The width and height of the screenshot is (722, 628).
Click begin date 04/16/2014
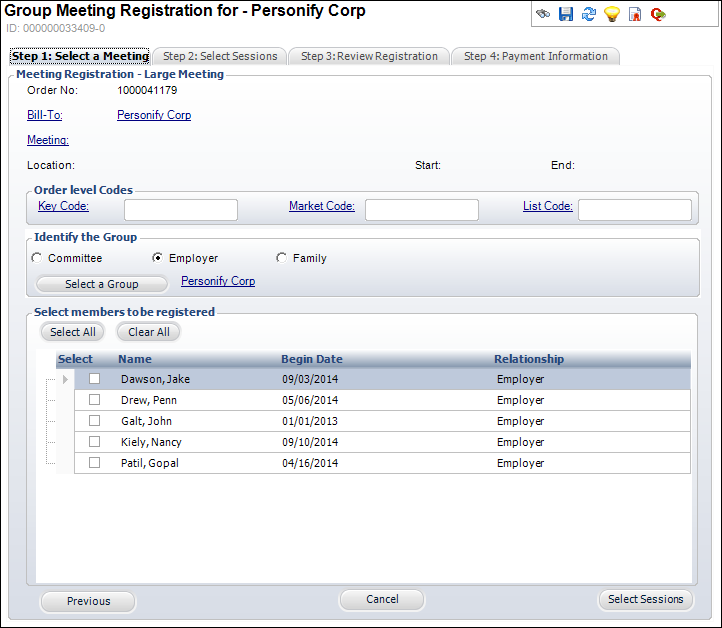pos(310,463)
